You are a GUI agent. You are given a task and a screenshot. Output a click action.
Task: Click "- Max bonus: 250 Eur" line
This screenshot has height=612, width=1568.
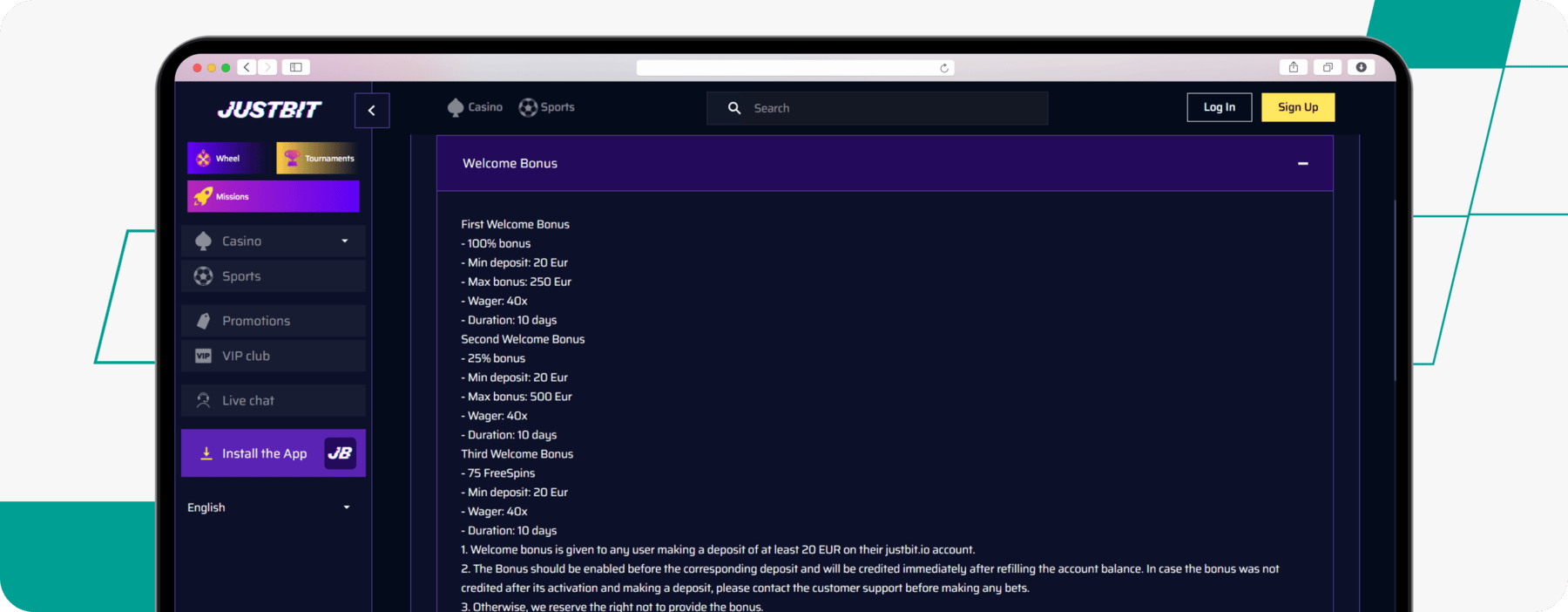click(516, 282)
